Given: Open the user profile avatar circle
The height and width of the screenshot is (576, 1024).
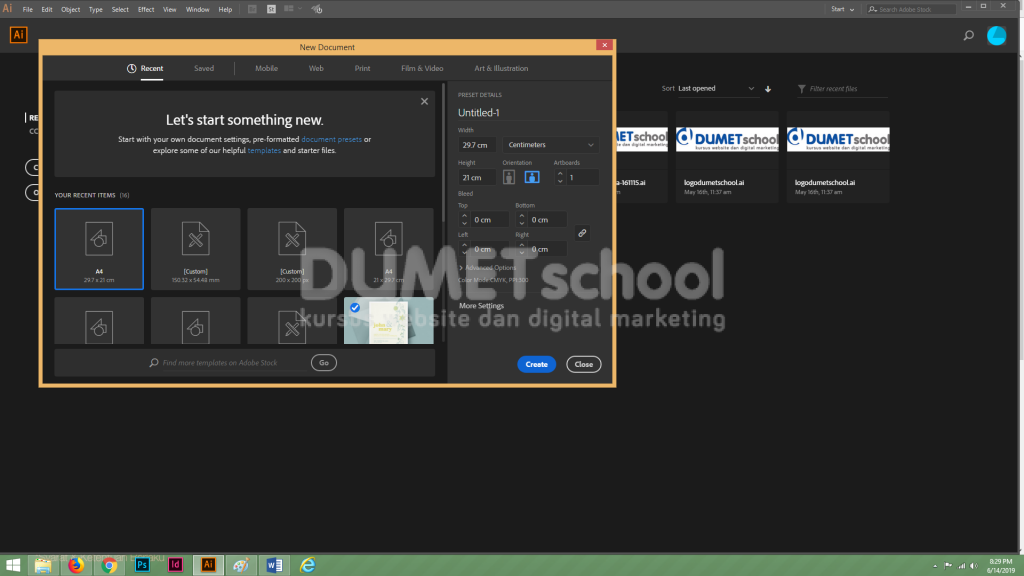Looking at the screenshot, I should (997, 35).
